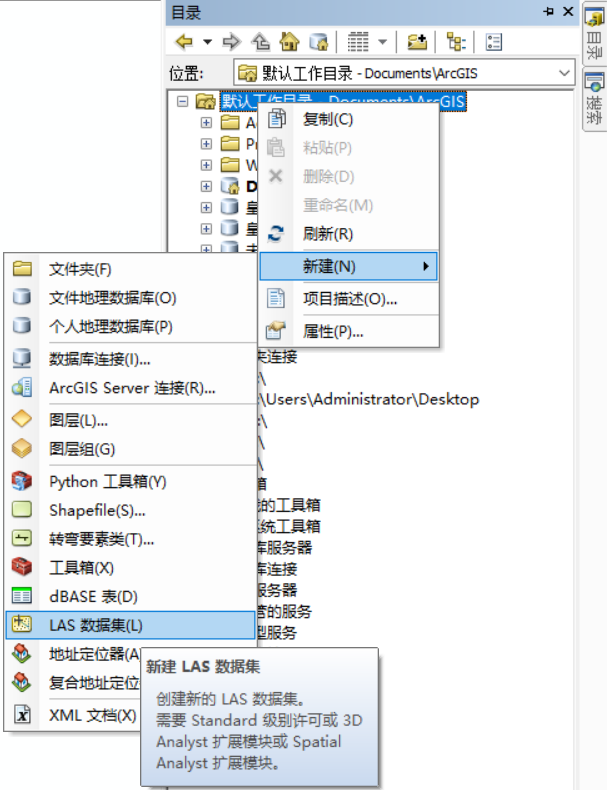Create a new Python 工具箱(Y)
The height and width of the screenshot is (790, 607).
(131, 482)
